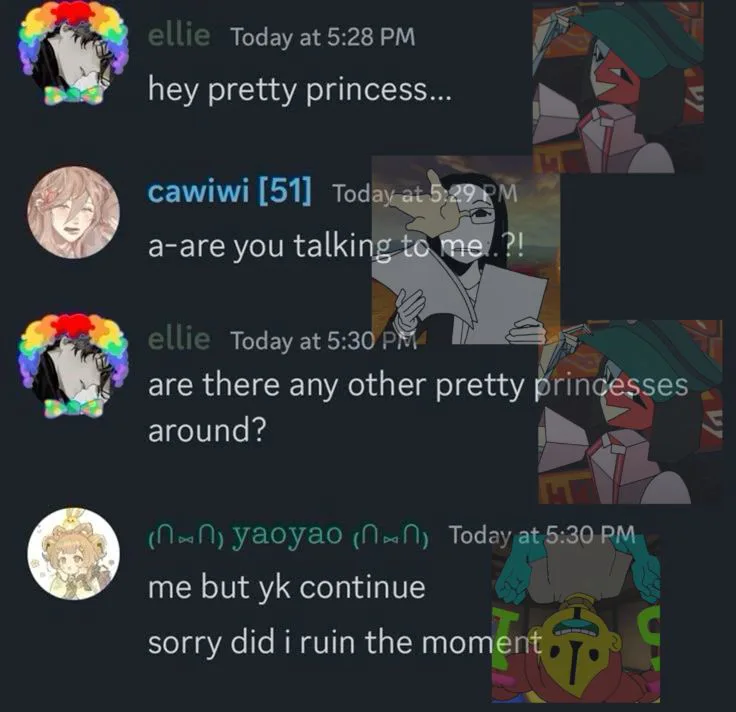Open the image of glasses character holding papers
The image size is (736, 712).
(x=466, y=250)
